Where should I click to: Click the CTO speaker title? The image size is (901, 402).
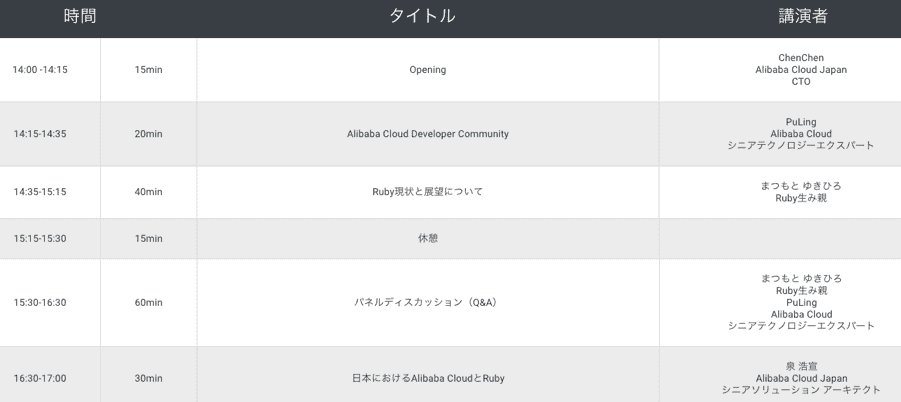801,82
